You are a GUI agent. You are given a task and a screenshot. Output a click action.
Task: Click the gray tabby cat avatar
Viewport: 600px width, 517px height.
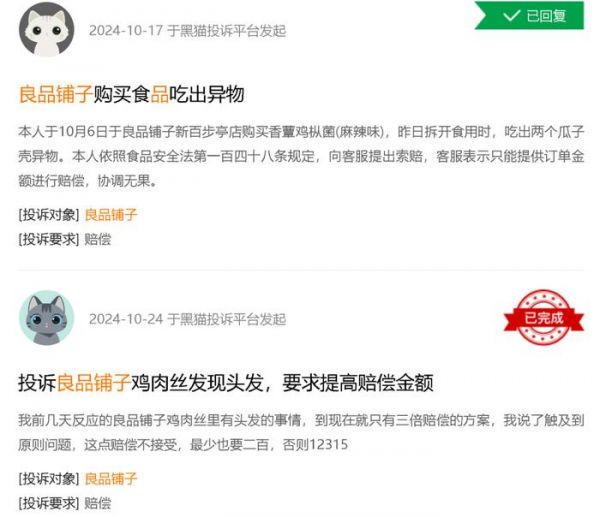point(46,318)
